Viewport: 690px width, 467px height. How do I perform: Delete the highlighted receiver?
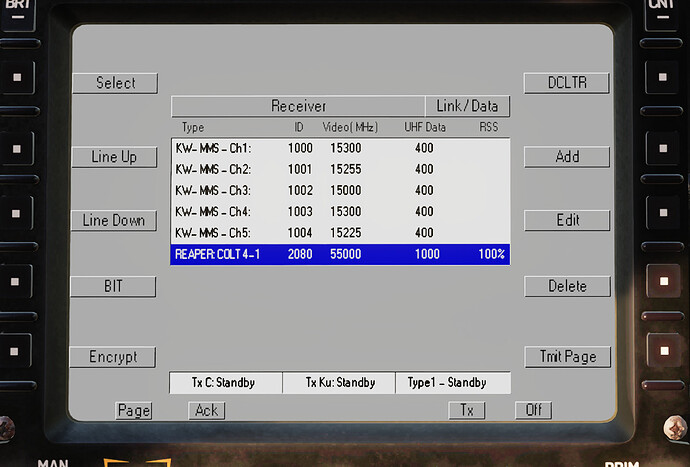[567, 287]
